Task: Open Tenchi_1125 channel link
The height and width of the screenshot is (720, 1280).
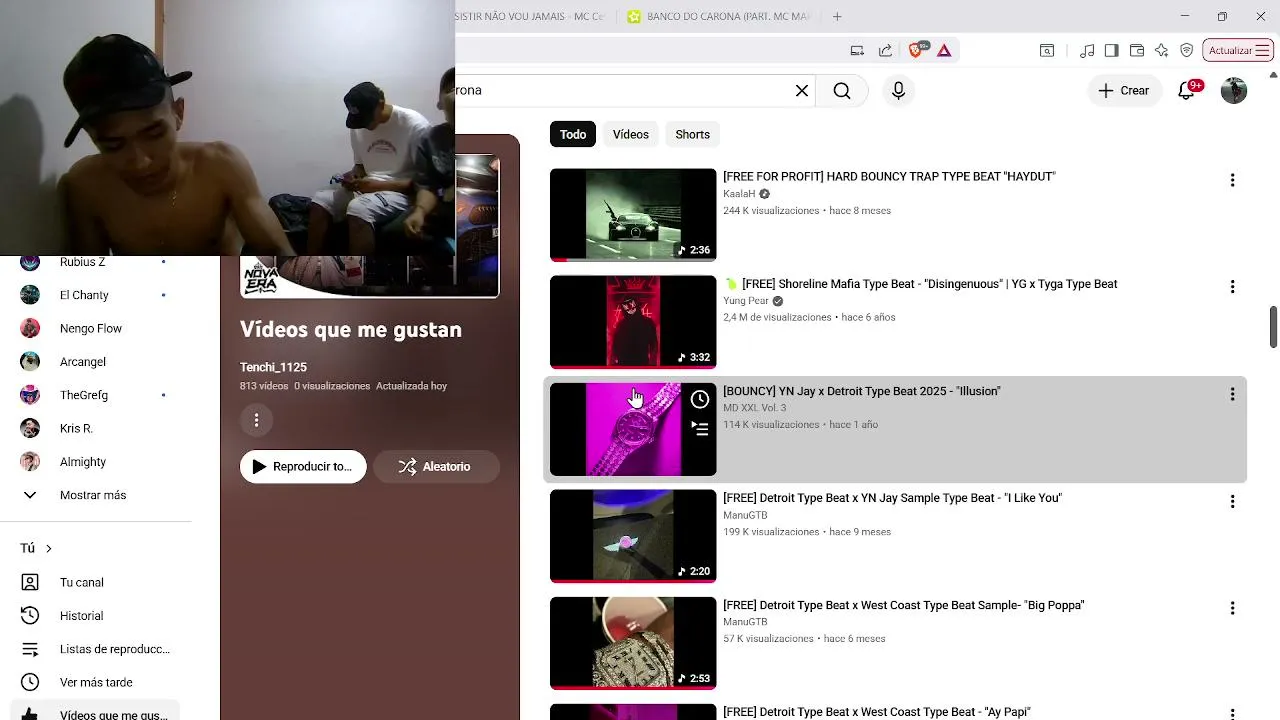Action: pyautogui.click(x=273, y=367)
